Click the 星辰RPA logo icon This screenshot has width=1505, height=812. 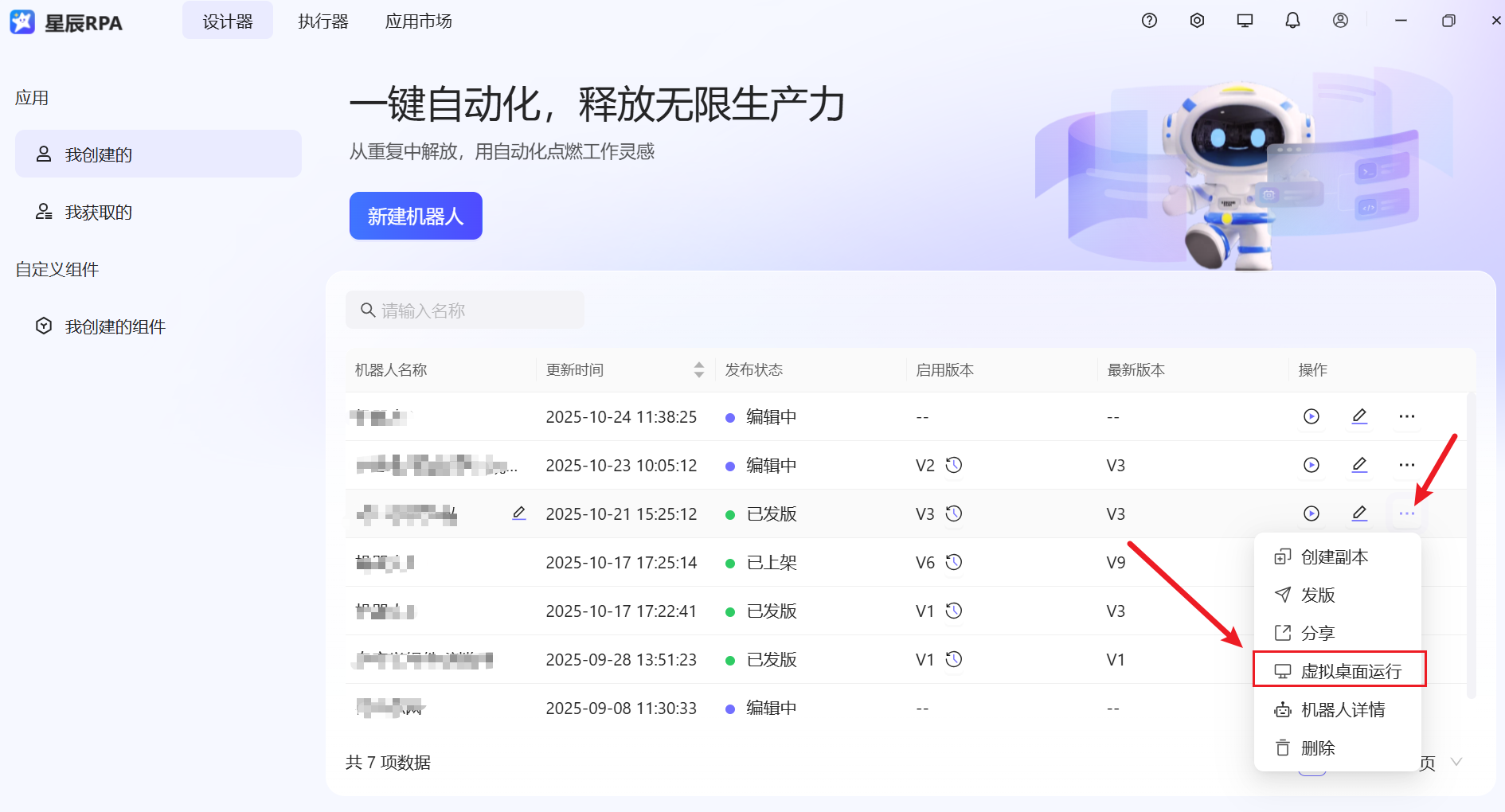point(22,21)
